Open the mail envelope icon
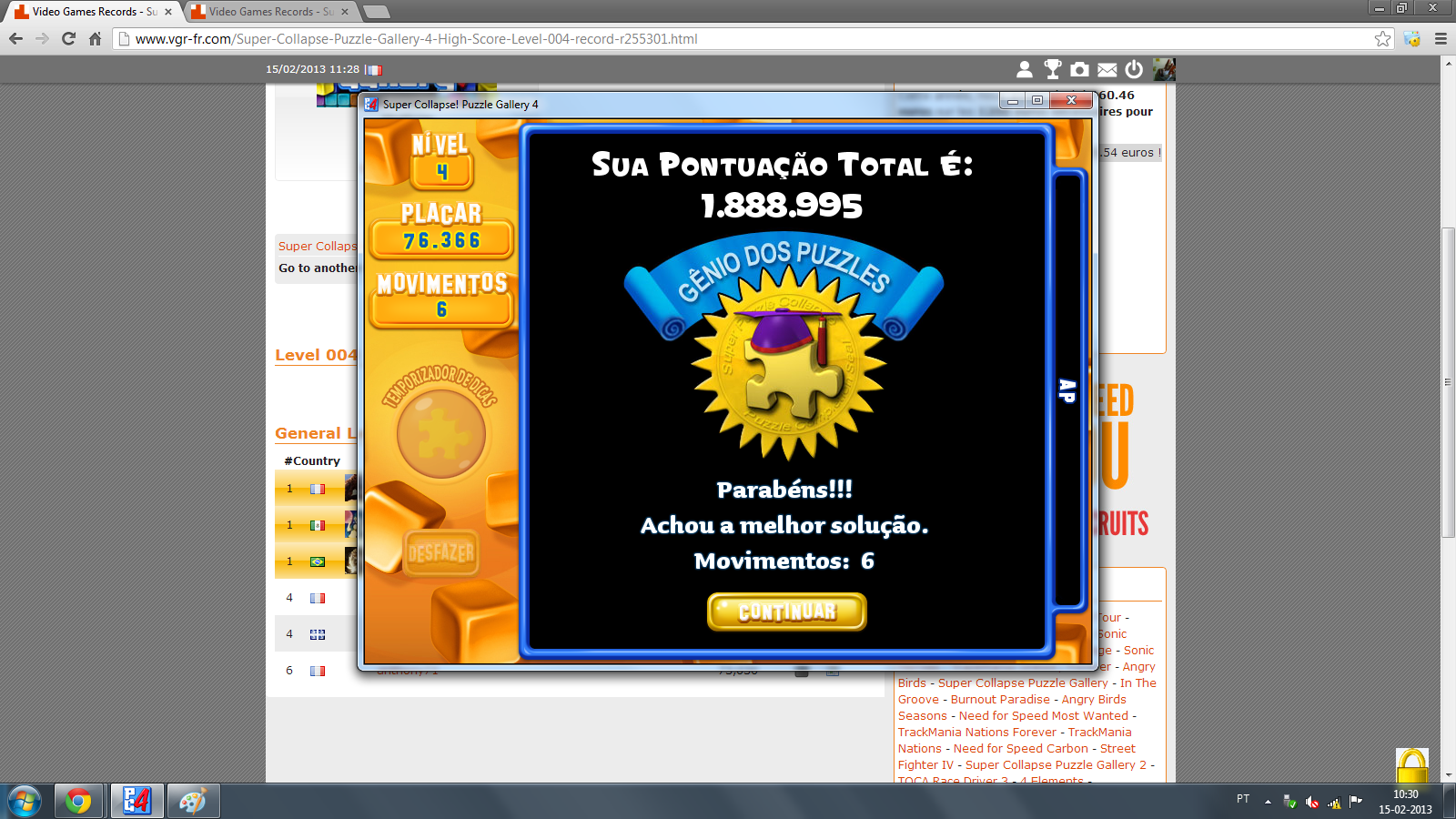1456x819 pixels. click(x=1107, y=69)
